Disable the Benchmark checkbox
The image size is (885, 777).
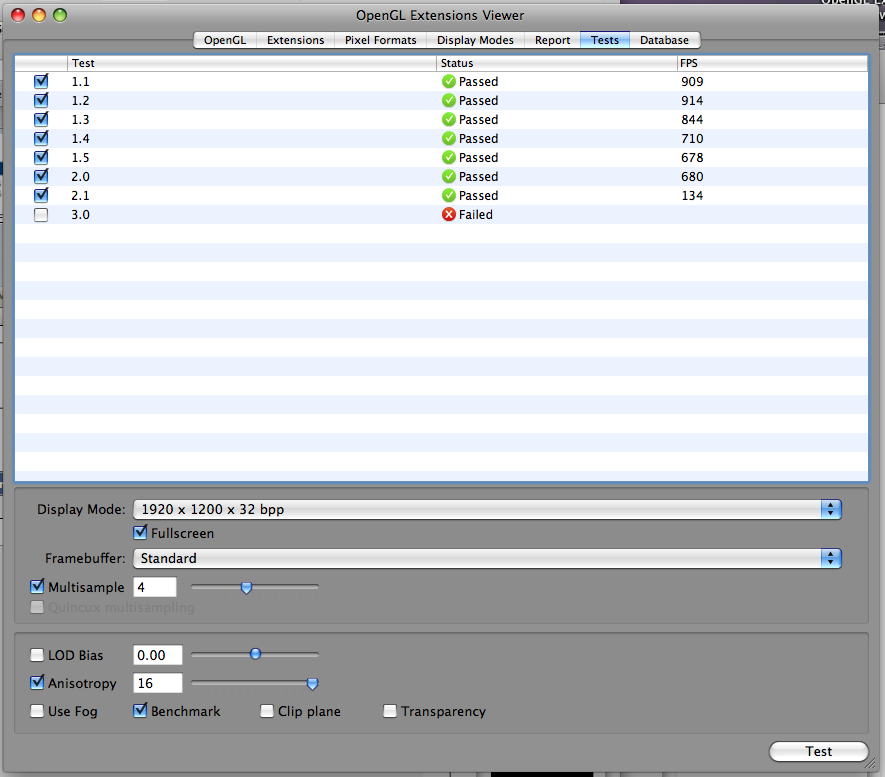[141, 710]
